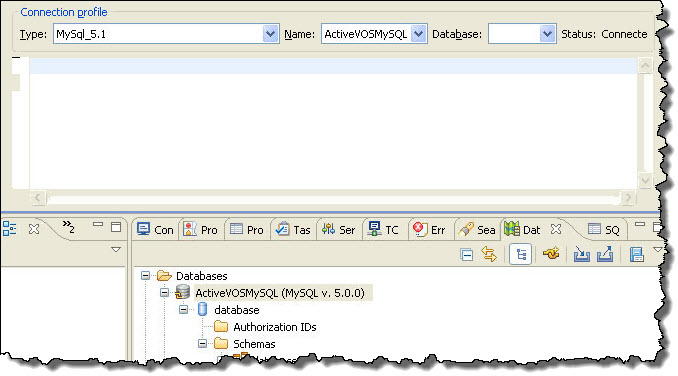Open the Err tab

tap(429, 229)
